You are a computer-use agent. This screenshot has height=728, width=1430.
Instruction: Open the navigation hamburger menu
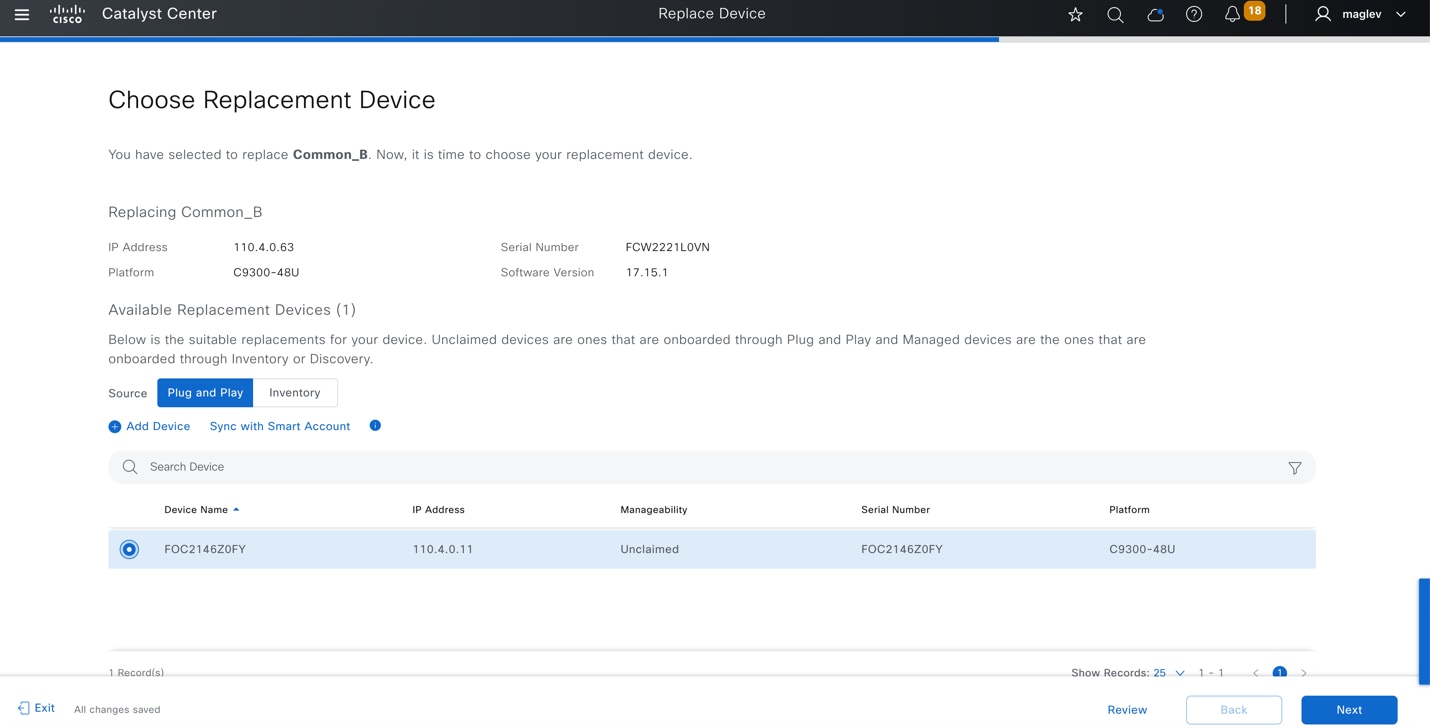coord(22,13)
